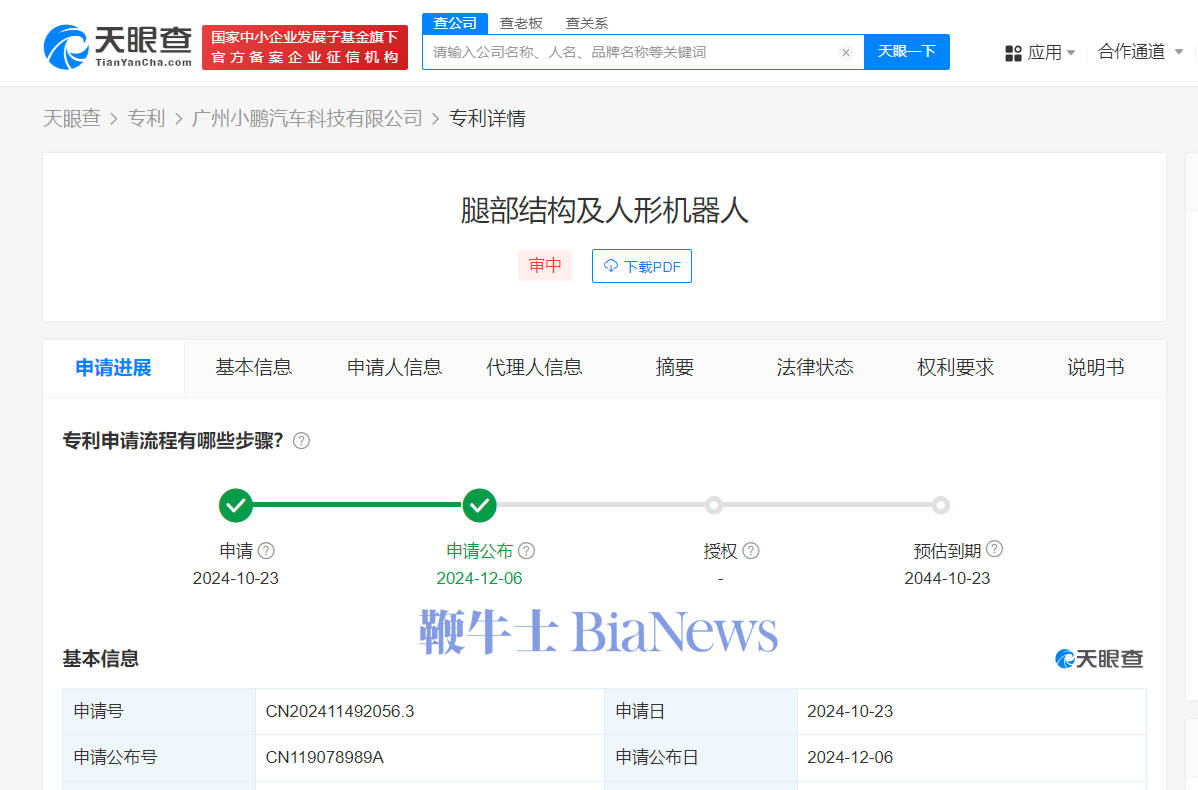Image resolution: width=1198 pixels, height=790 pixels.
Task: Open the 专利 breadcrumb link
Action: (146, 118)
